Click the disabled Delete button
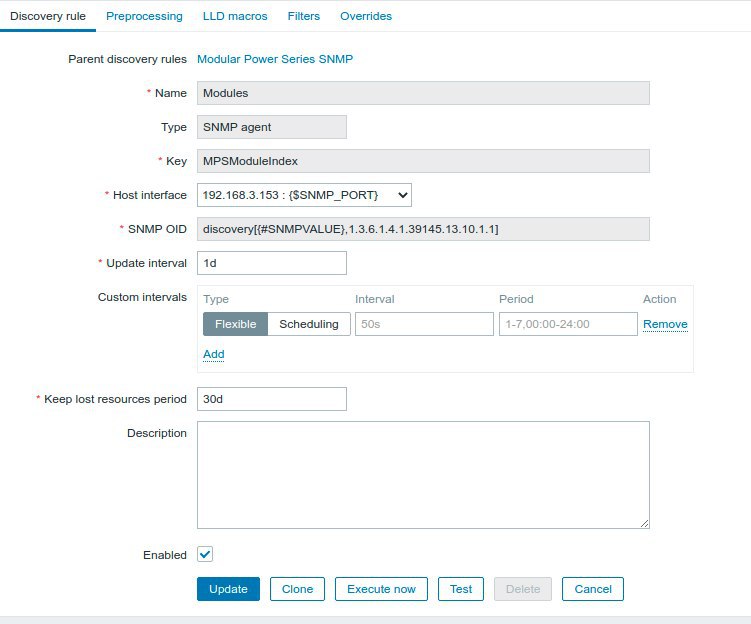The width and height of the screenshot is (751, 624). 523,589
